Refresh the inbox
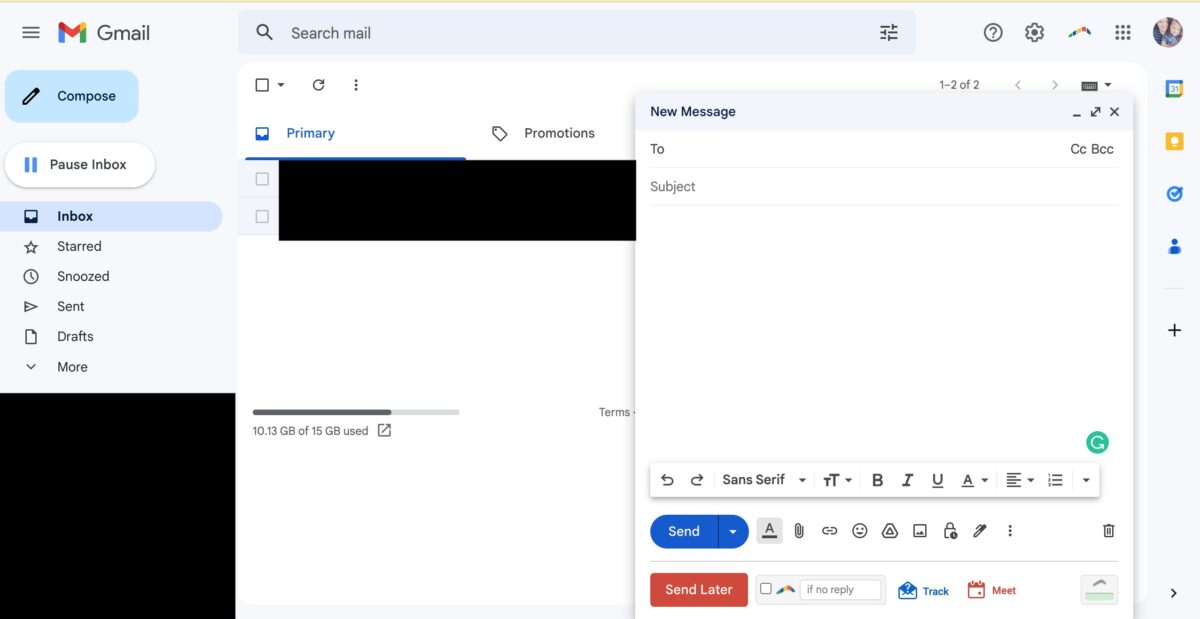 pos(319,85)
